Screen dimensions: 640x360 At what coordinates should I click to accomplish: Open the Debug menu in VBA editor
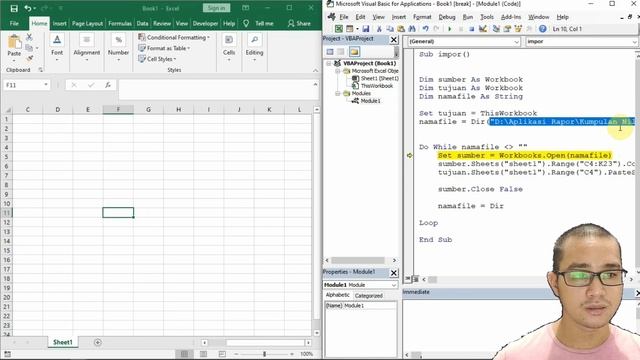click(447, 17)
